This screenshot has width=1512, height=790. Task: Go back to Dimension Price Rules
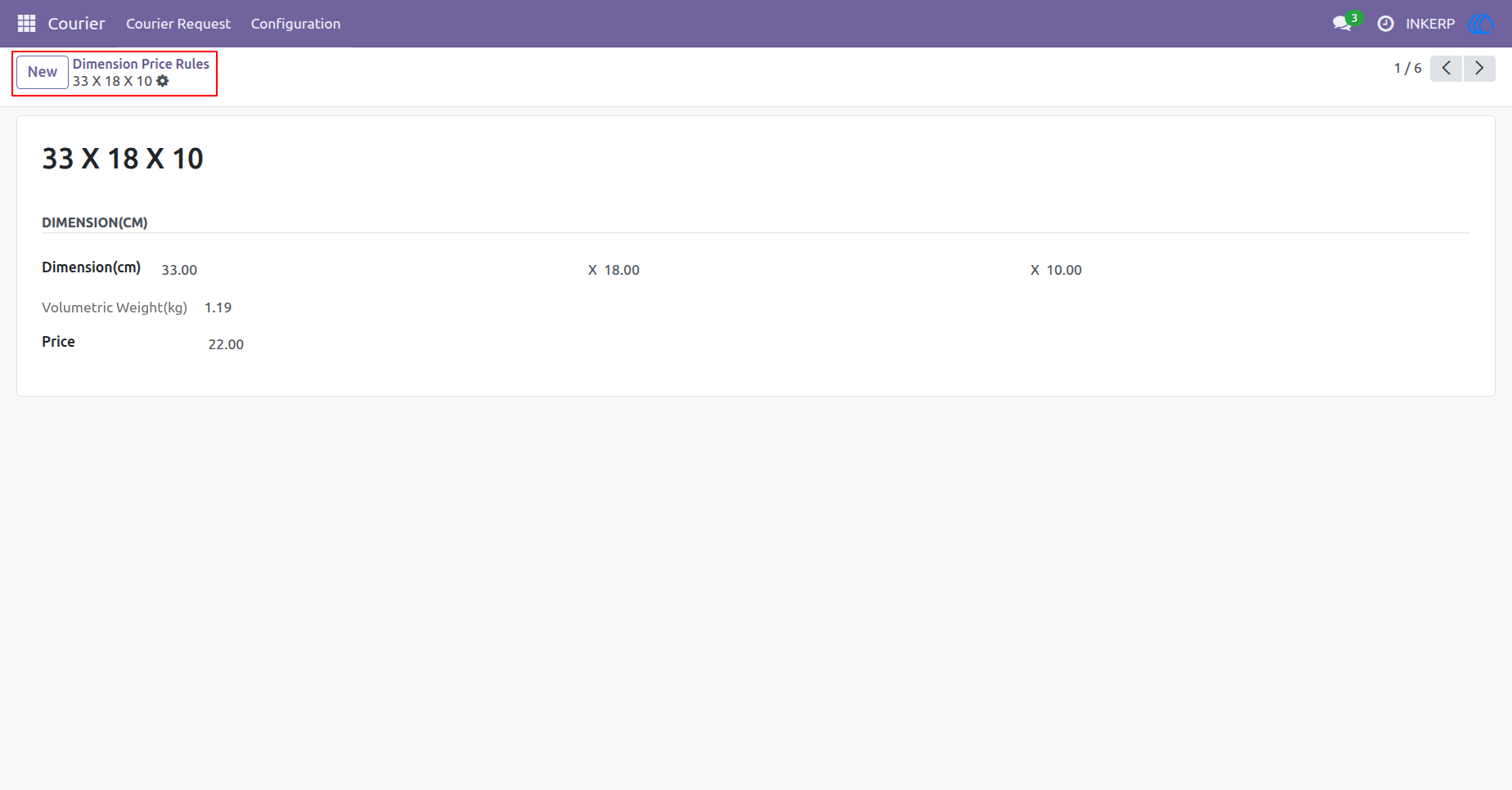point(141,64)
